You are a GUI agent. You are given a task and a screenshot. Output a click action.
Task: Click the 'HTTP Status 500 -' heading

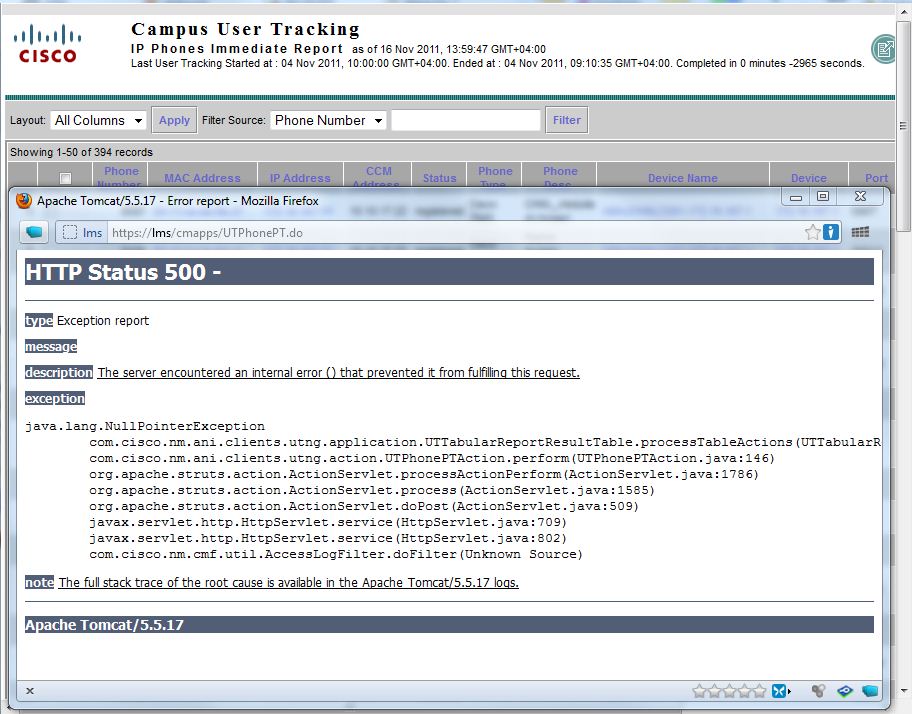123,272
